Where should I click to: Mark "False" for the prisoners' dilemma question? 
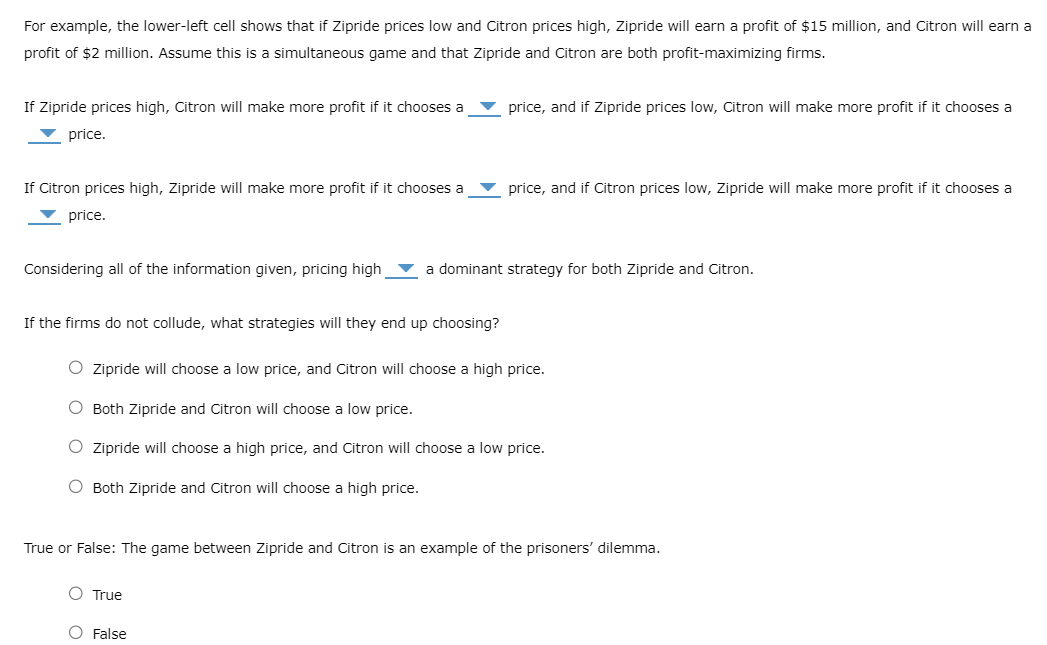click(75, 632)
